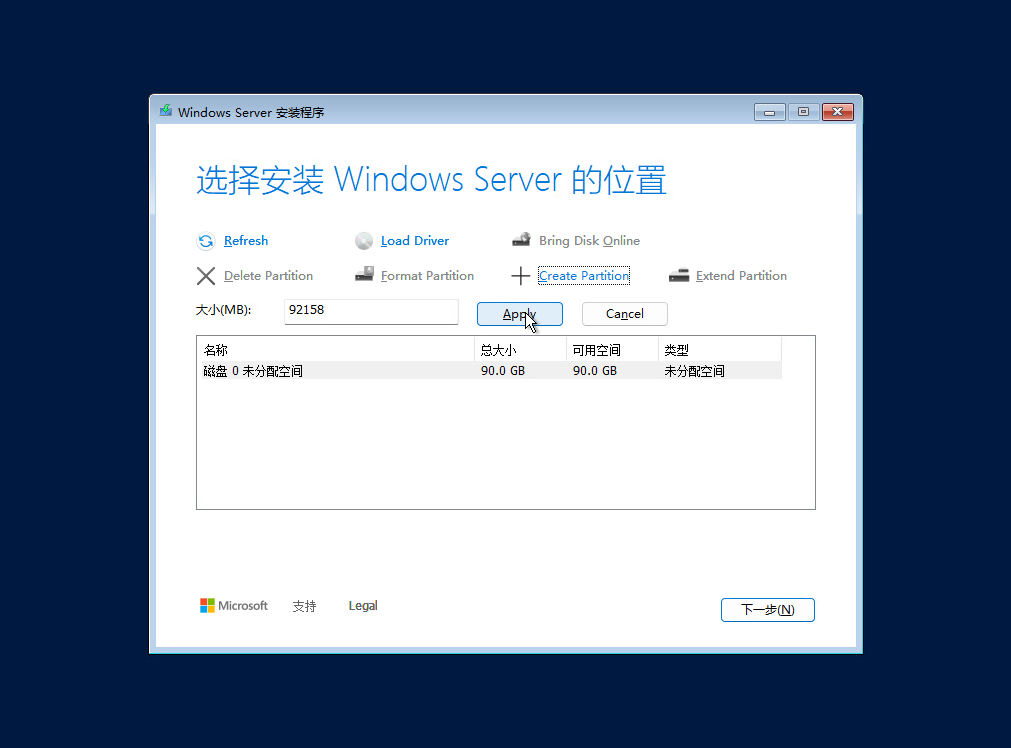Image resolution: width=1011 pixels, height=748 pixels.
Task: Click the Format Partition drive icon
Action: pyautogui.click(x=364, y=275)
